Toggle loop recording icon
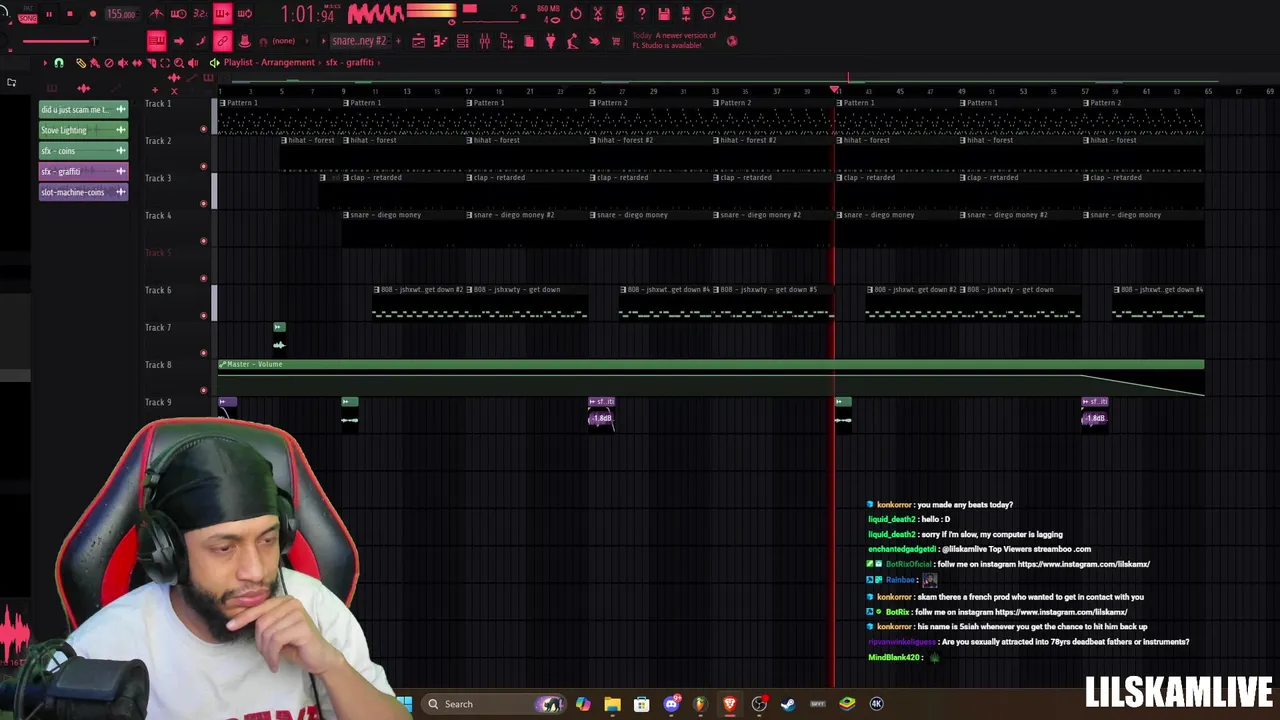 coord(245,14)
